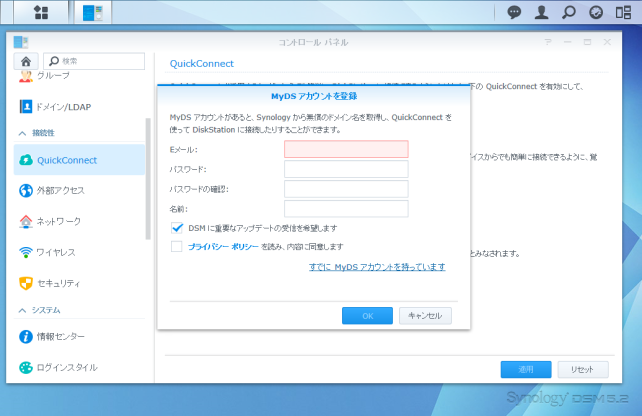Open the DSM main menu icon
This screenshot has width=642, height=416.
[x=41, y=12]
